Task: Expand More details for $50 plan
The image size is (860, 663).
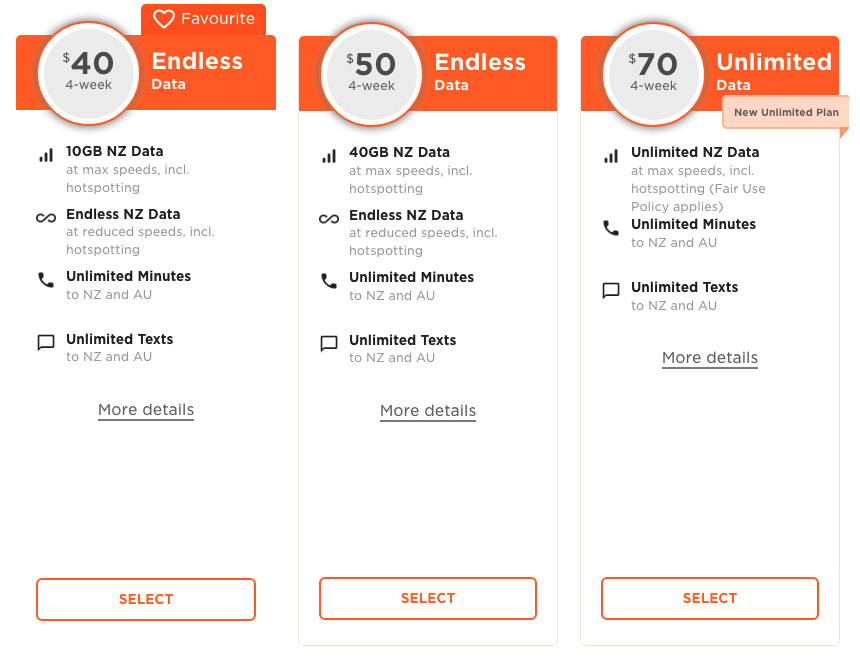Action: pos(428,411)
